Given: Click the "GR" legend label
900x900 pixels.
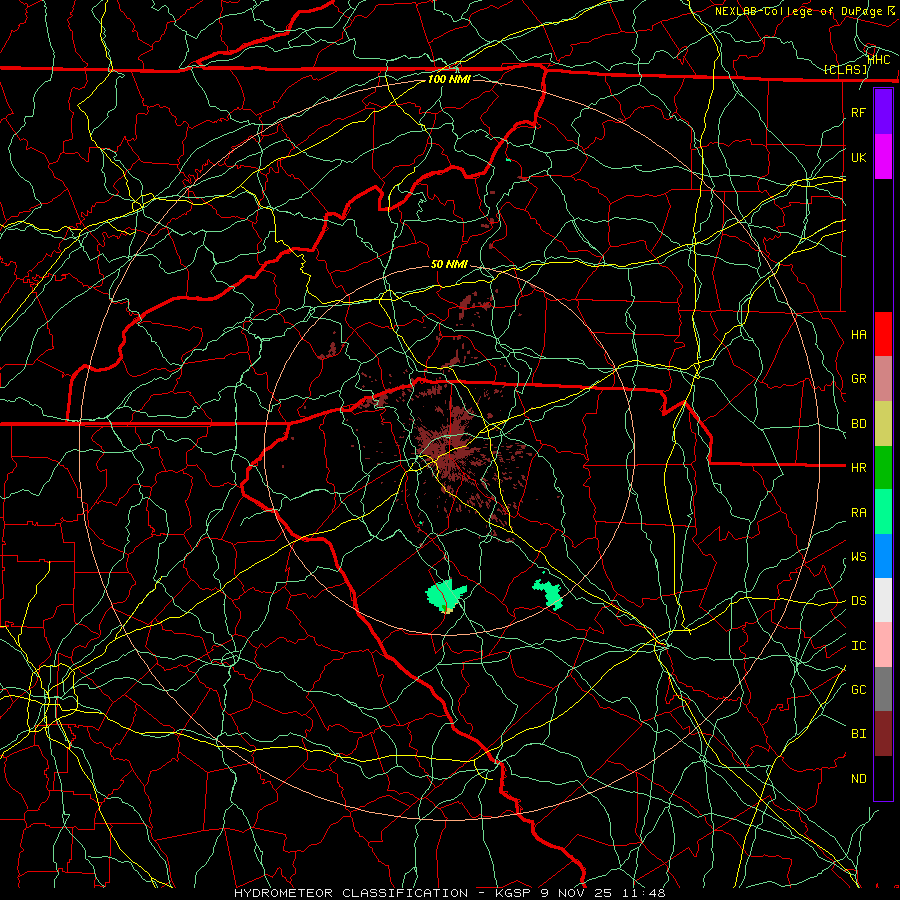Looking at the screenshot, I should (x=858, y=379).
